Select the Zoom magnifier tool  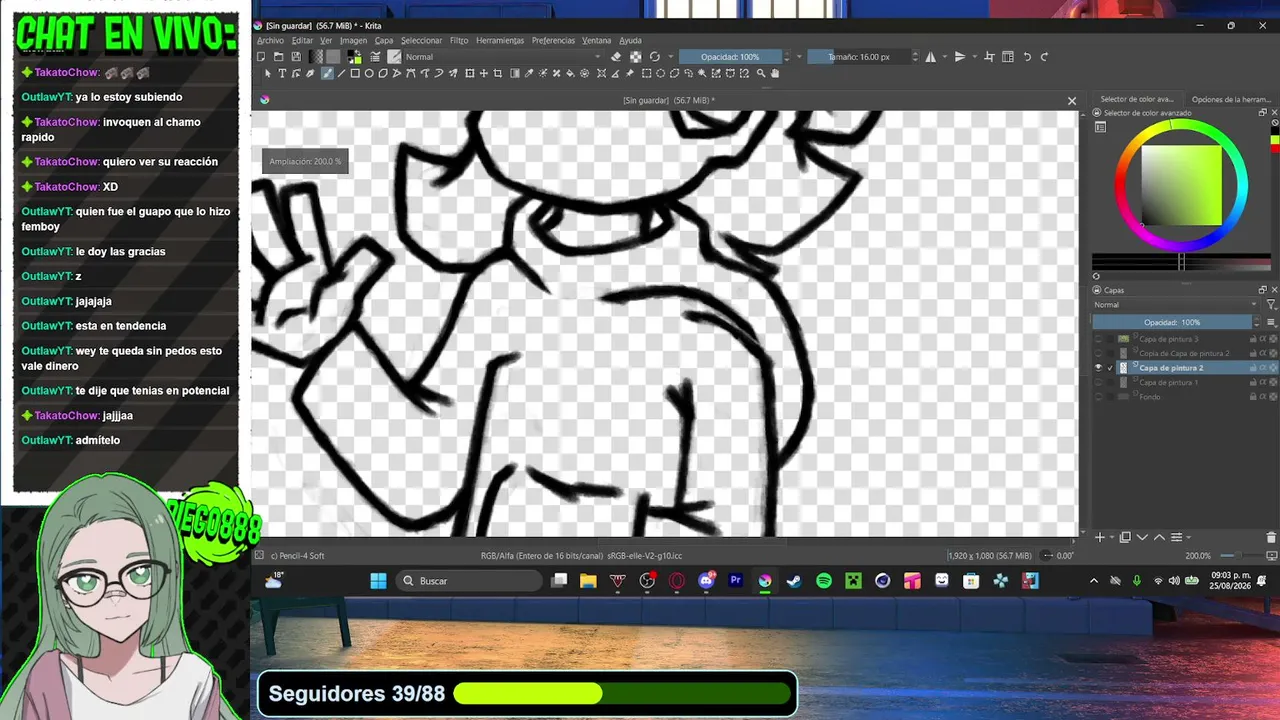(x=761, y=73)
